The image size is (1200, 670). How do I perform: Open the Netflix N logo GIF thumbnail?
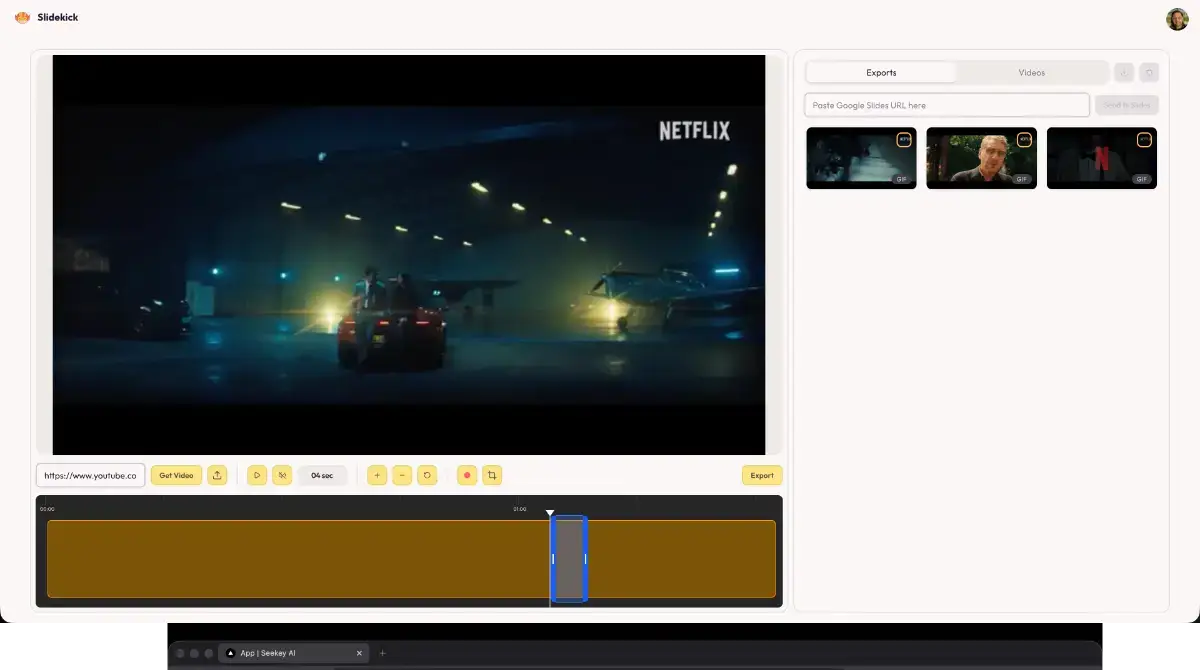coord(1101,158)
